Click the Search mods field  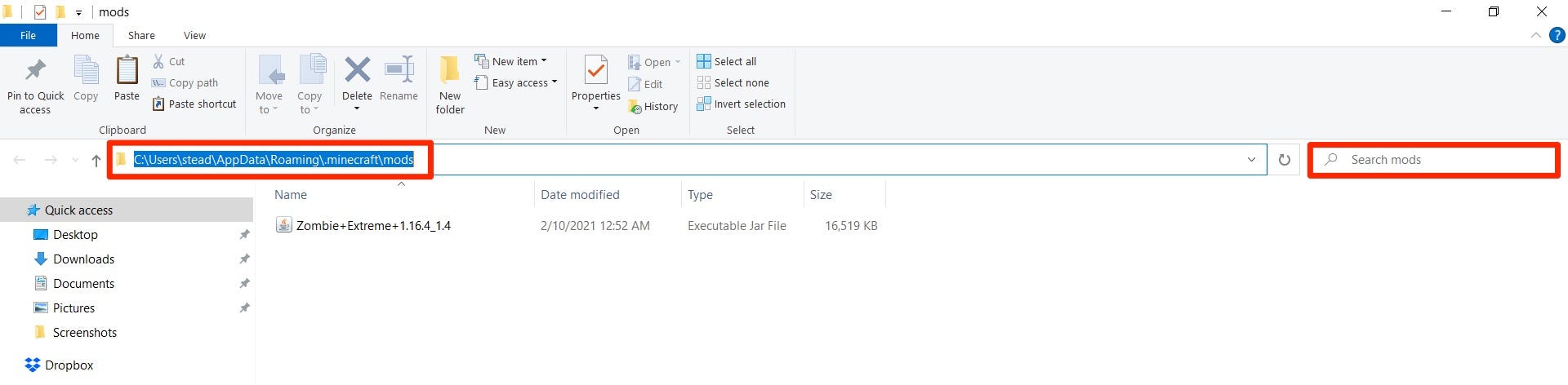pos(1434,160)
